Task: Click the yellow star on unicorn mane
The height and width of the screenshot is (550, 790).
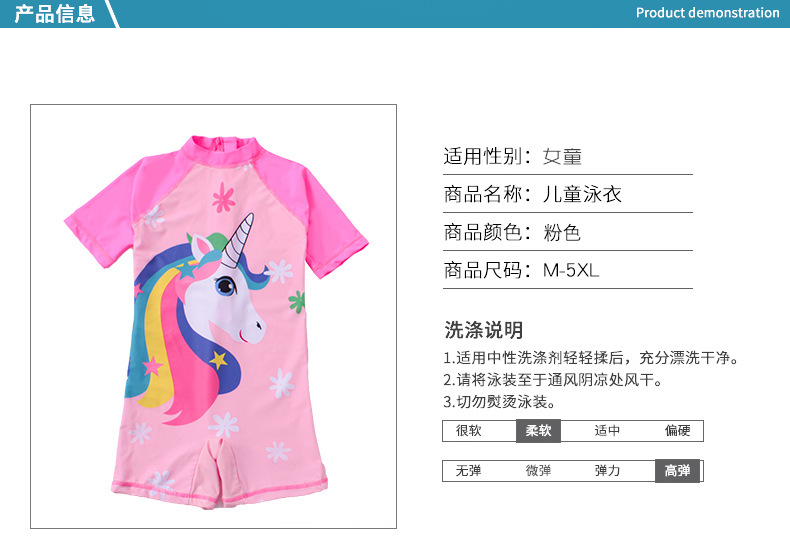Action: pos(218,360)
